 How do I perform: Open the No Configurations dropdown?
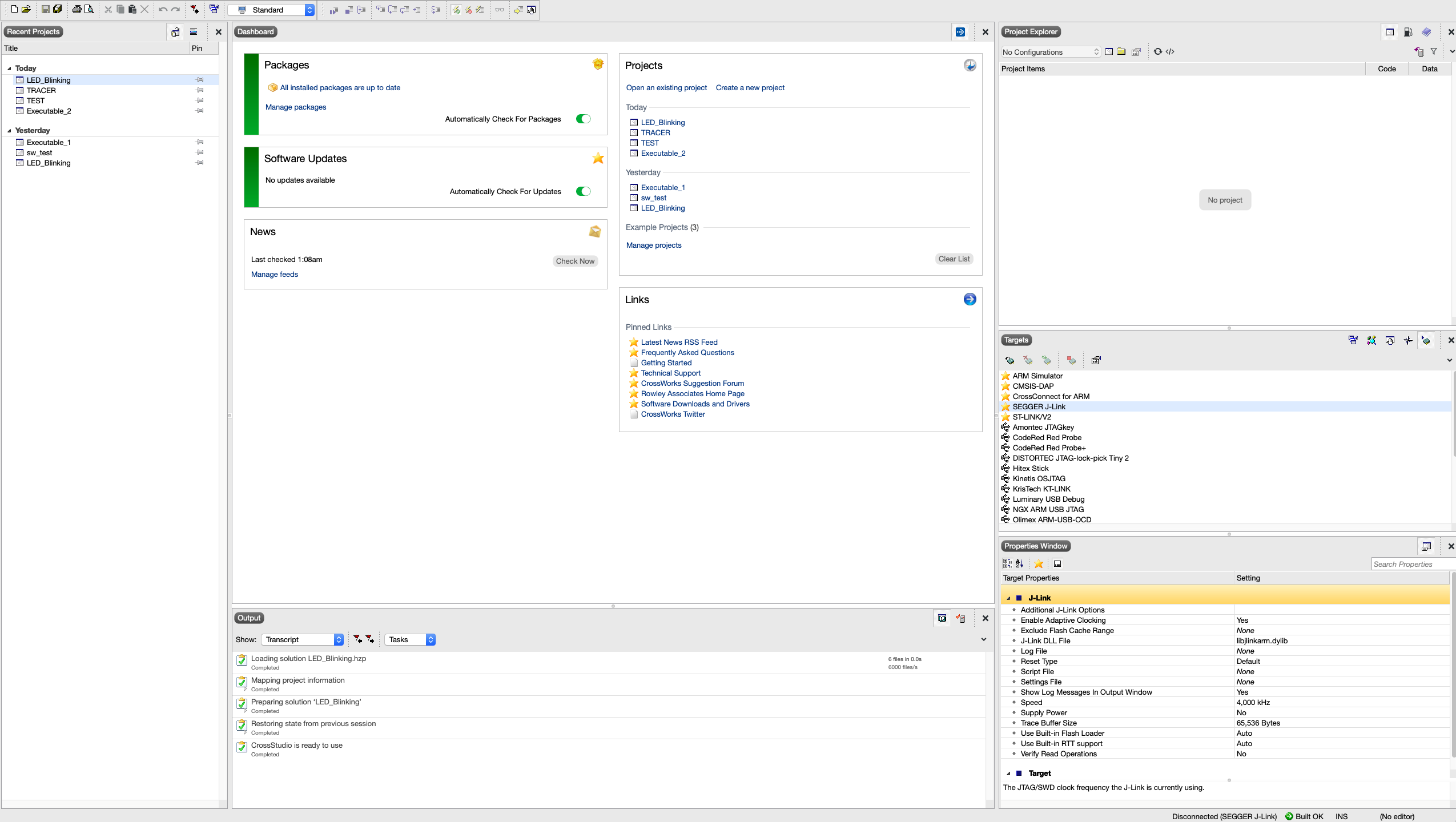point(1050,52)
